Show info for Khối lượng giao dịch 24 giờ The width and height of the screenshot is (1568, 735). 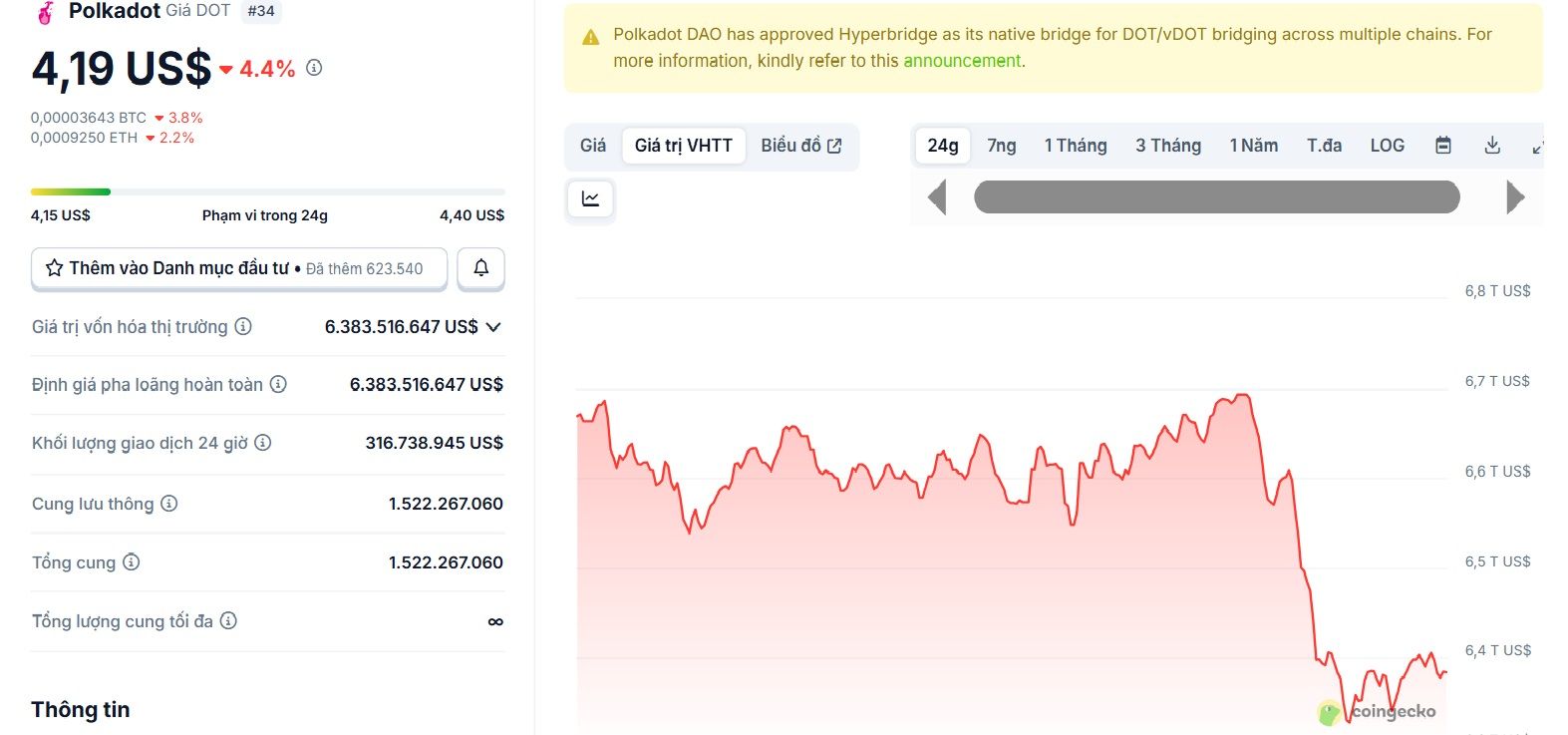[263, 442]
